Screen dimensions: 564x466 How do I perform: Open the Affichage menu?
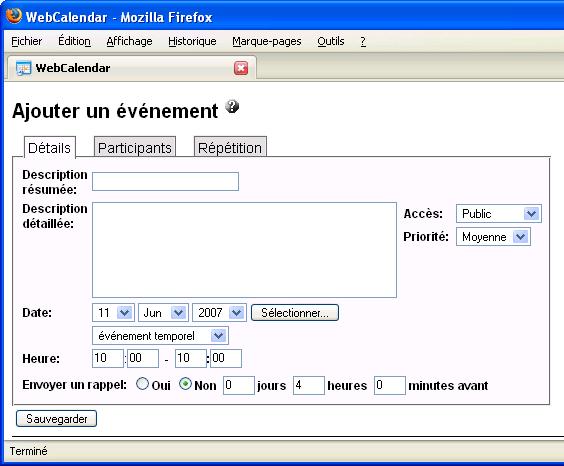129,41
